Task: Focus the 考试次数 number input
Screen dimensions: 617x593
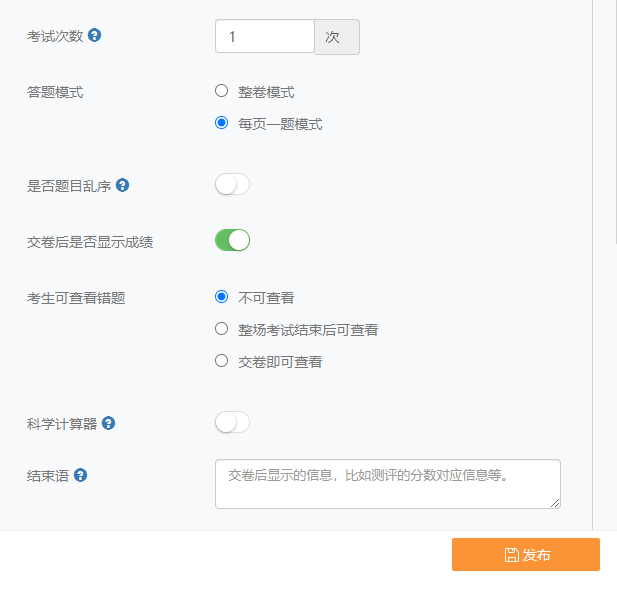Action: click(265, 36)
